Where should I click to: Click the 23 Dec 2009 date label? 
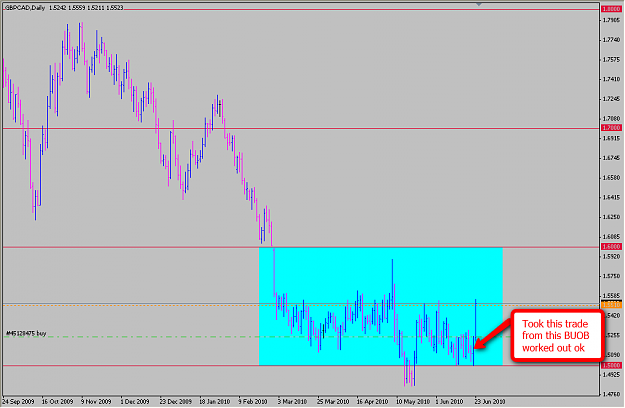point(175,402)
